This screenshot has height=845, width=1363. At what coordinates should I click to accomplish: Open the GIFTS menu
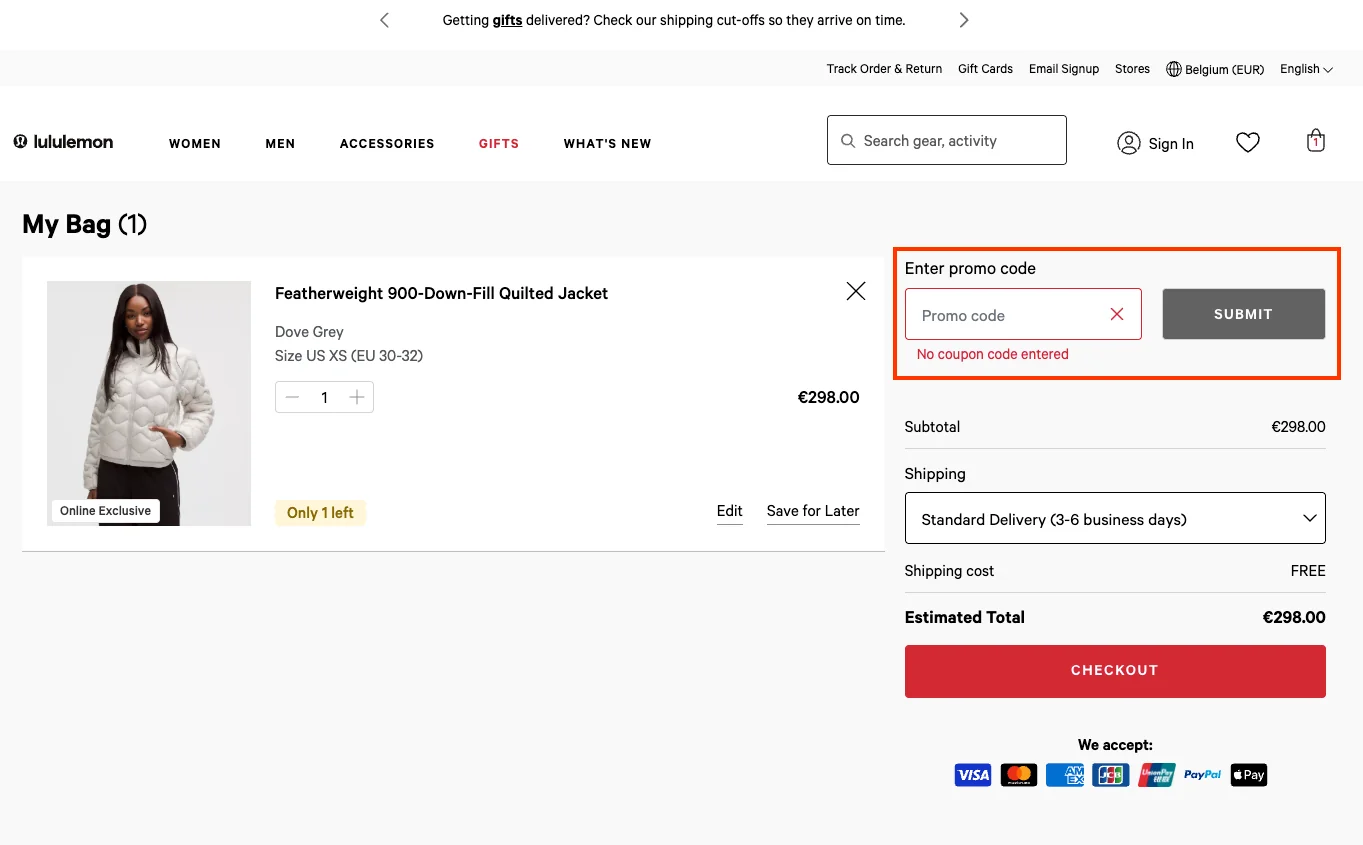[x=498, y=143]
